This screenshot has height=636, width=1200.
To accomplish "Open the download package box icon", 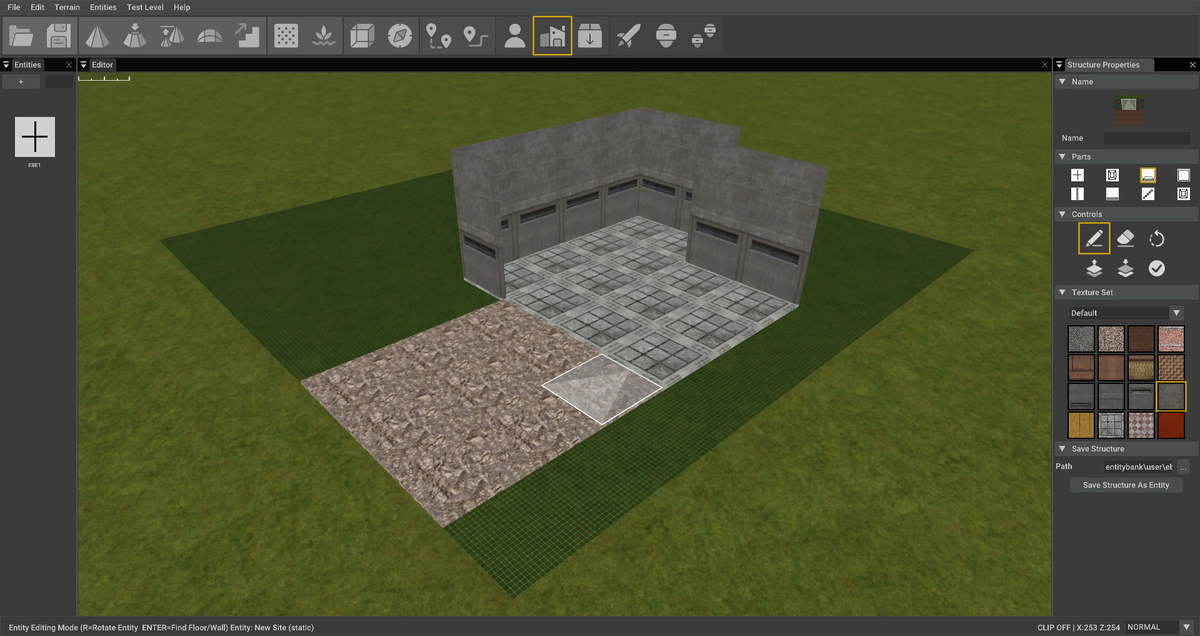I will click(590, 36).
